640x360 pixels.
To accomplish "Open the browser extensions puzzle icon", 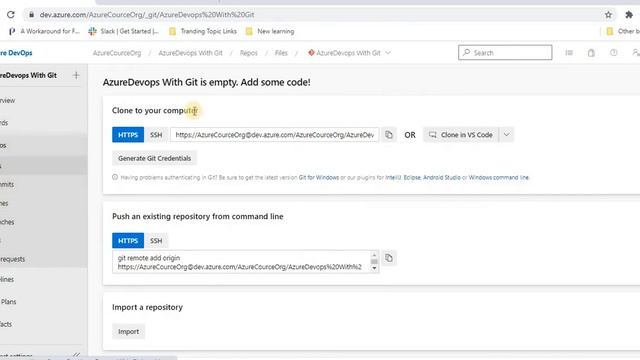I will [x=629, y=15].
